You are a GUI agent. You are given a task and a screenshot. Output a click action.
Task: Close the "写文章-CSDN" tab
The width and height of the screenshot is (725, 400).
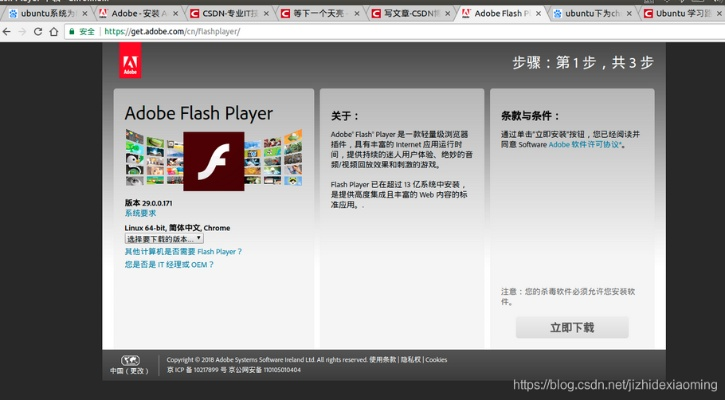pyautogui.click(x=447, y=14)
